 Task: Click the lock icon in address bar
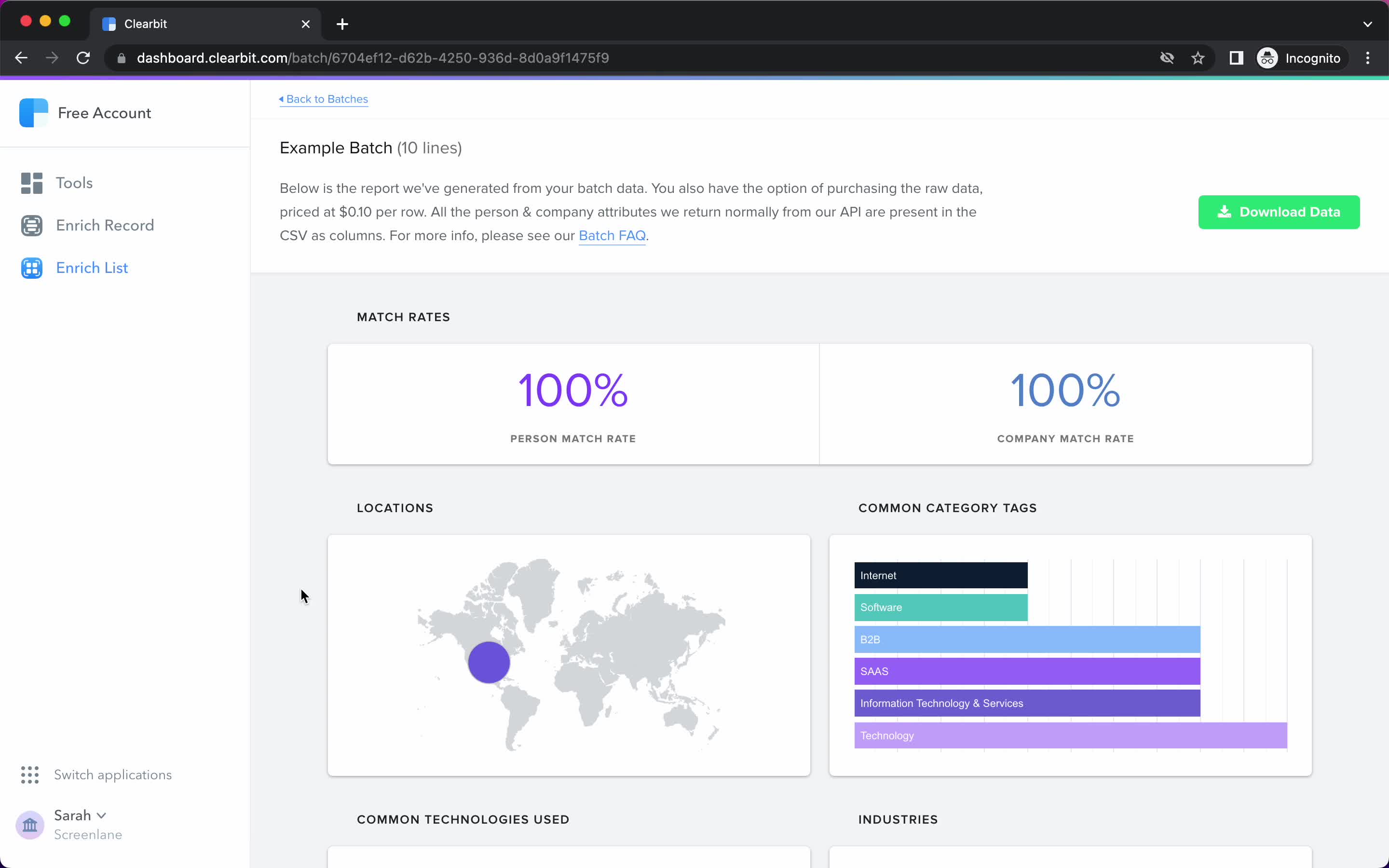coord(121,58)
